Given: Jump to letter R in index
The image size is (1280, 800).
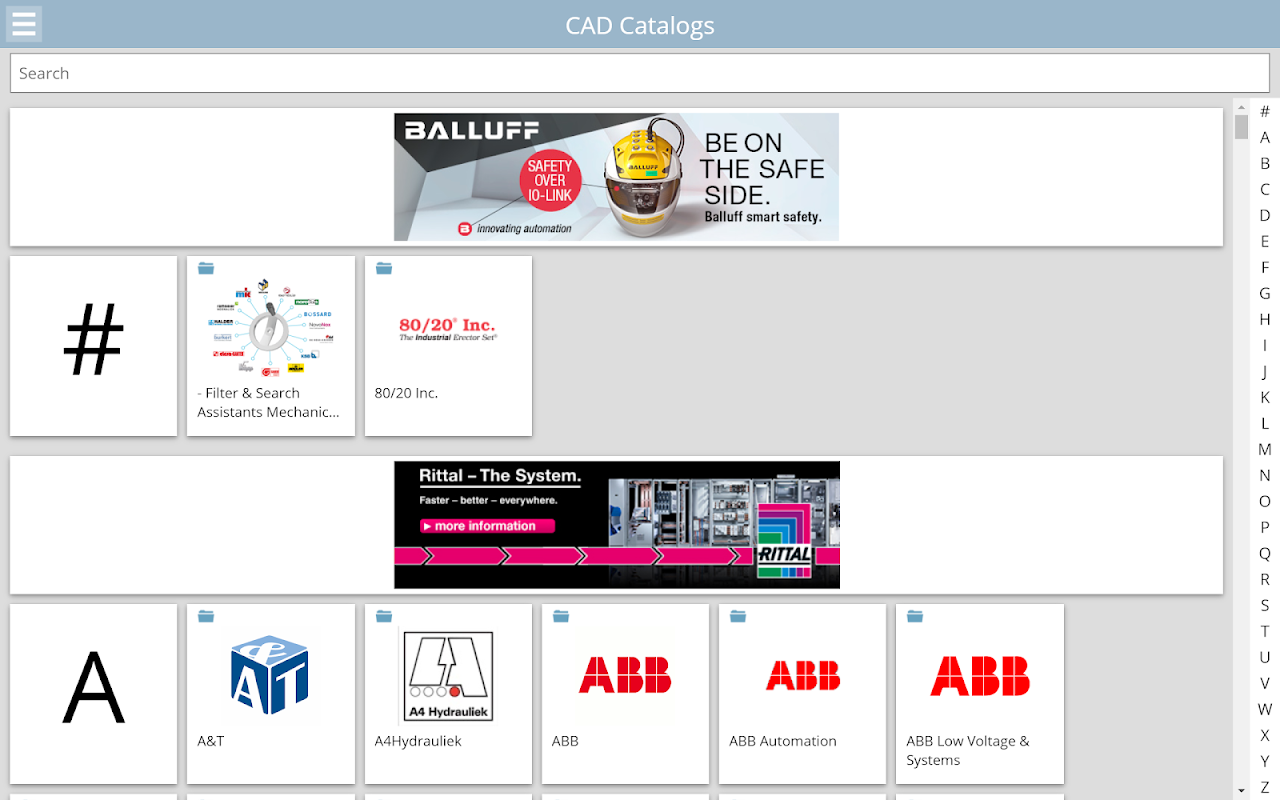Looking at the screenshot, I should 1265,579.
